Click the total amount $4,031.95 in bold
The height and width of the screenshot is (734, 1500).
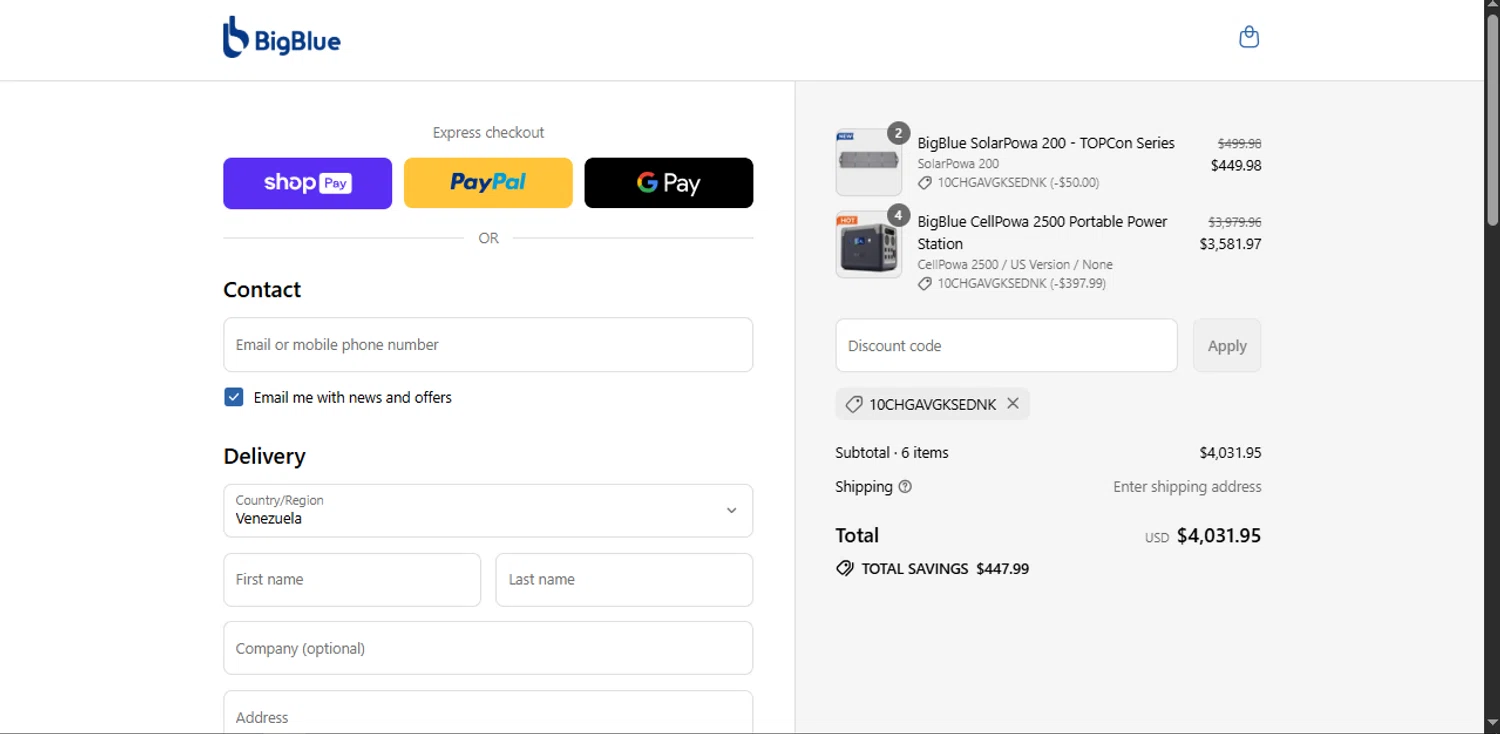click(1218, 535)
